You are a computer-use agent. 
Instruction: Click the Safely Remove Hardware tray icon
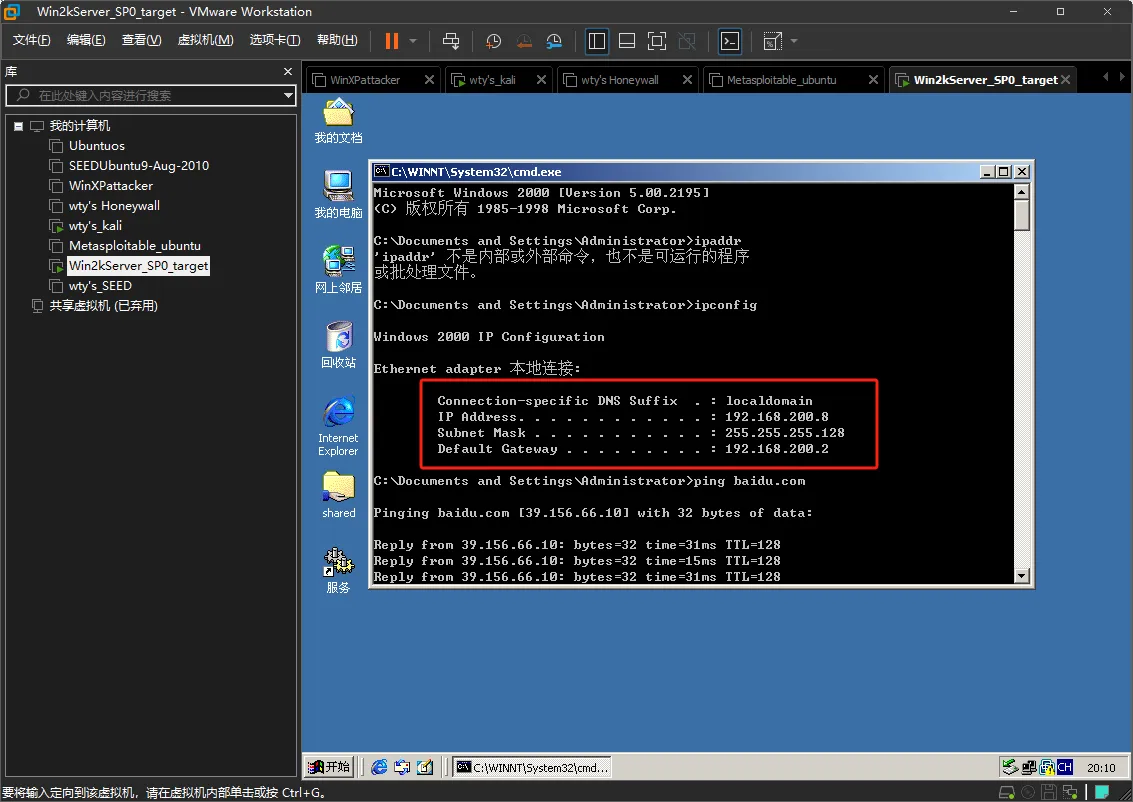coord(1010,767)
